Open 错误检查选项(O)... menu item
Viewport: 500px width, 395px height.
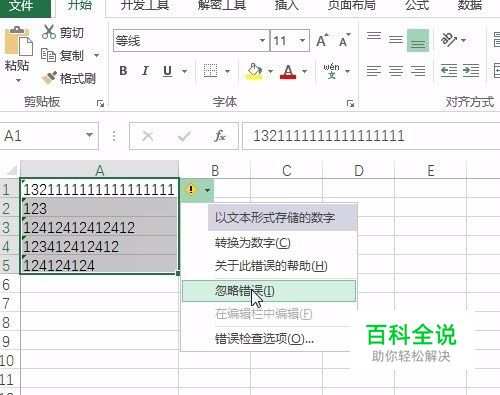[264, 339]
